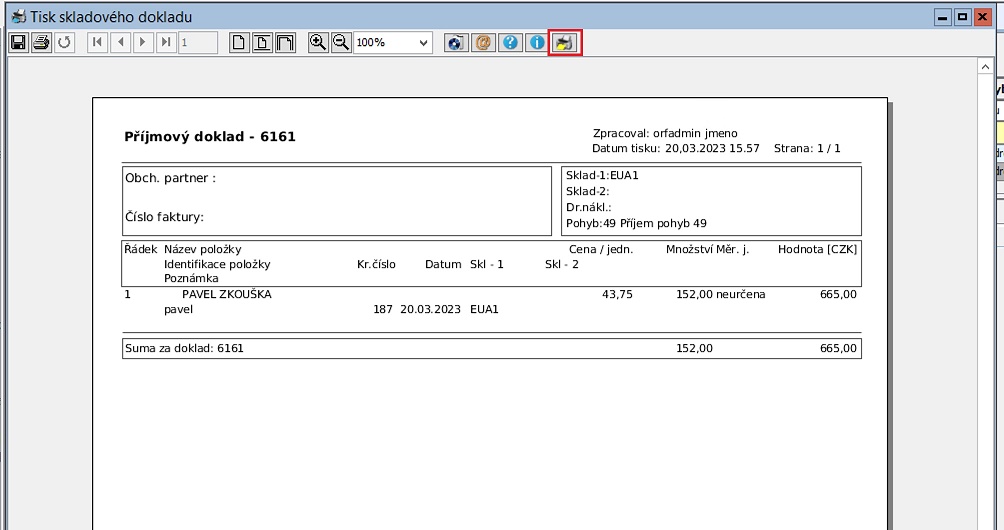Click the page number input field

(197, 43)
